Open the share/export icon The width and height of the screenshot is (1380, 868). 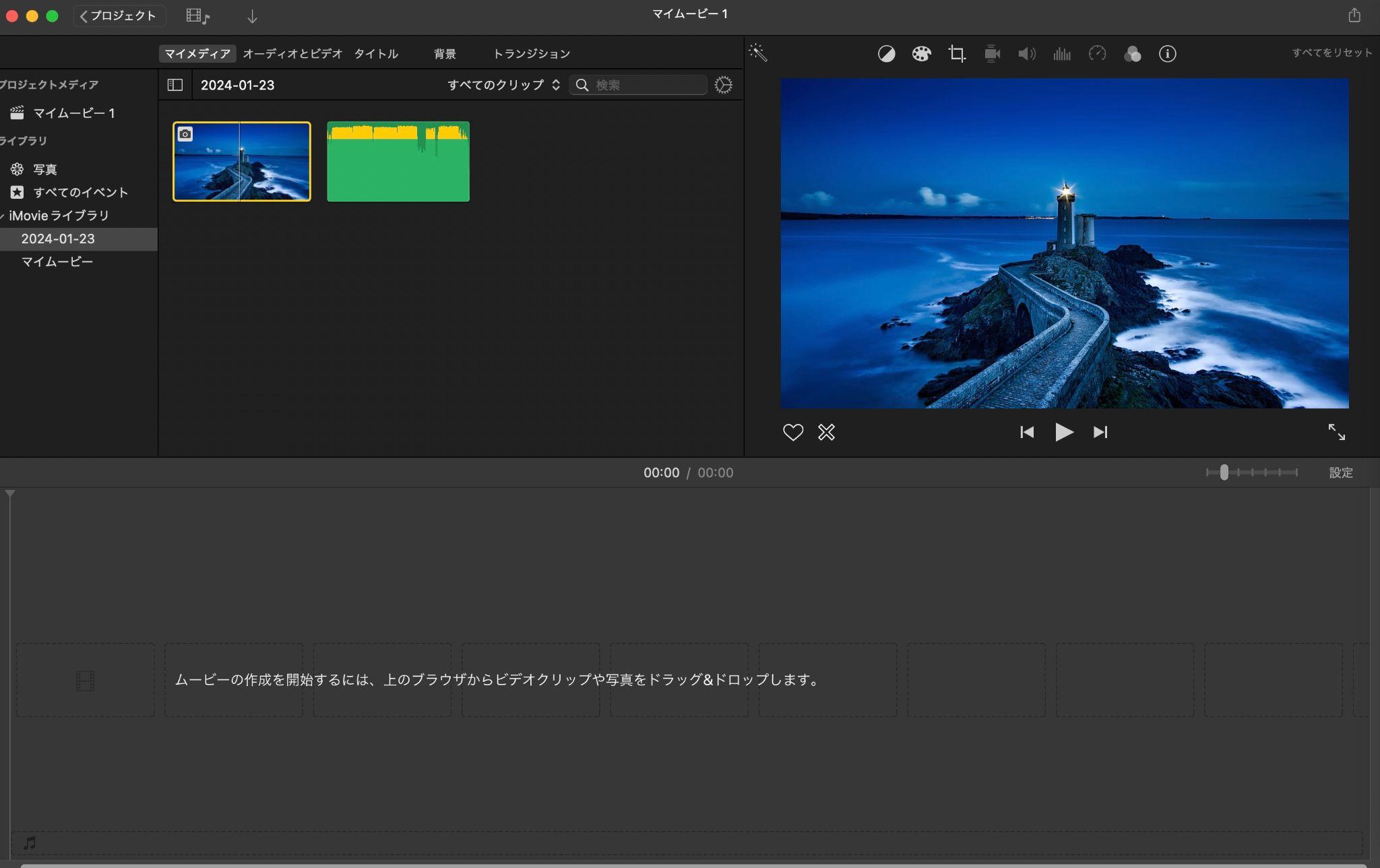1354,15
